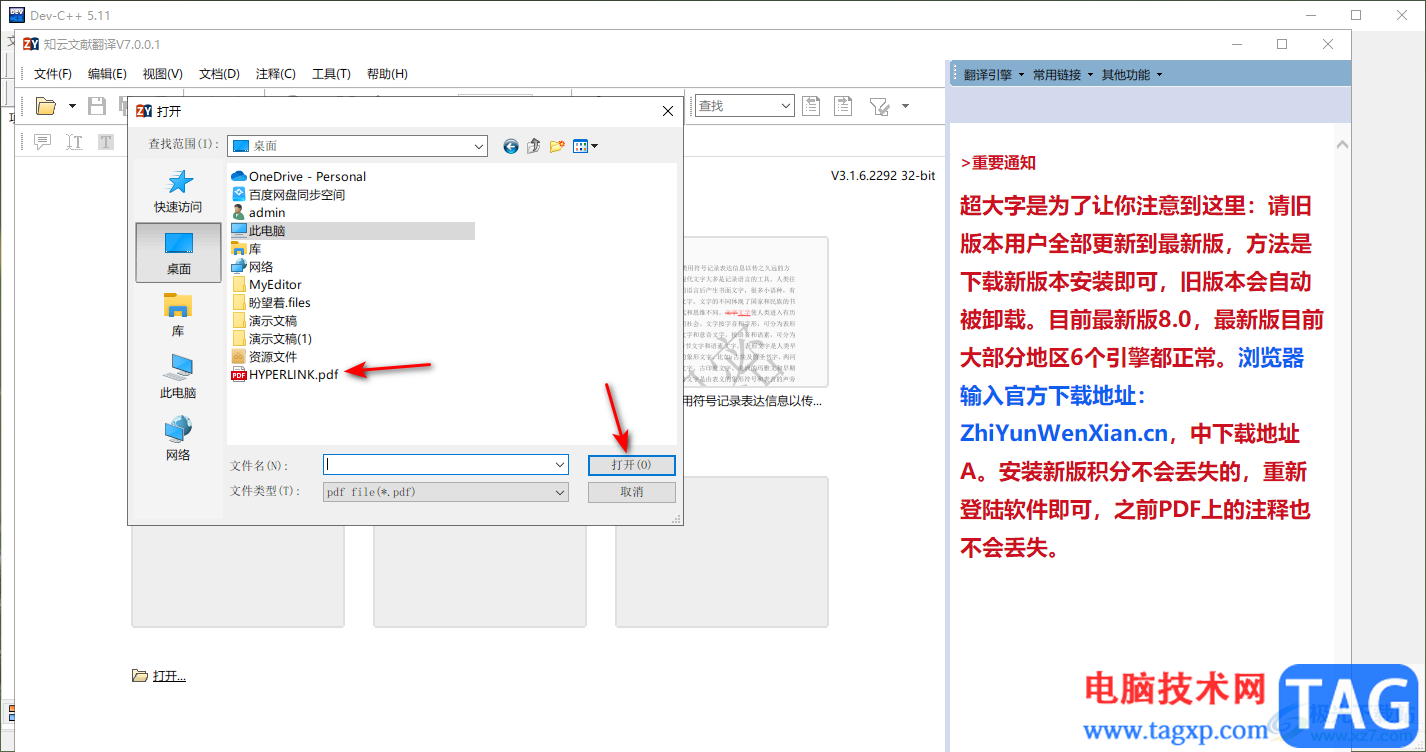Expand the 查找范围 location dropdown
Screen dimensions: 1426x752
(x=478, y=146)
